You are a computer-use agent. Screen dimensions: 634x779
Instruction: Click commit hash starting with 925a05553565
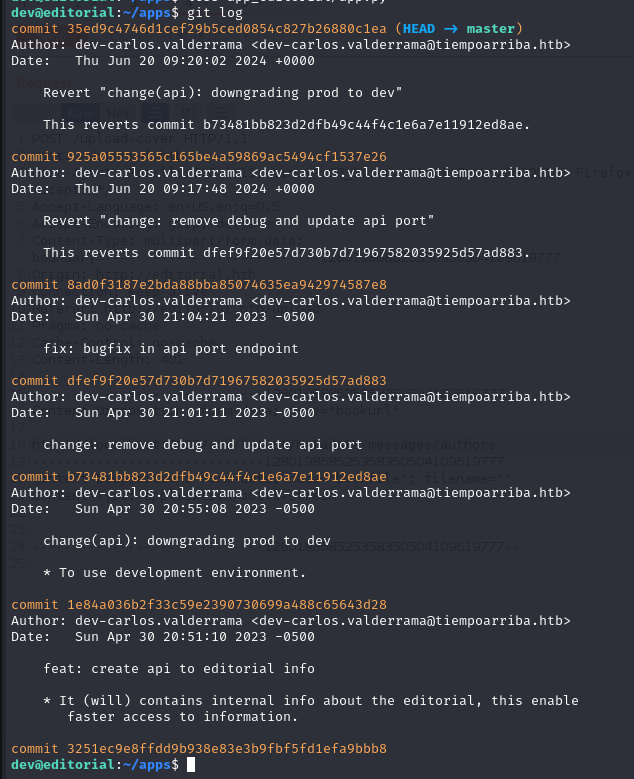[x=227, y=156]
